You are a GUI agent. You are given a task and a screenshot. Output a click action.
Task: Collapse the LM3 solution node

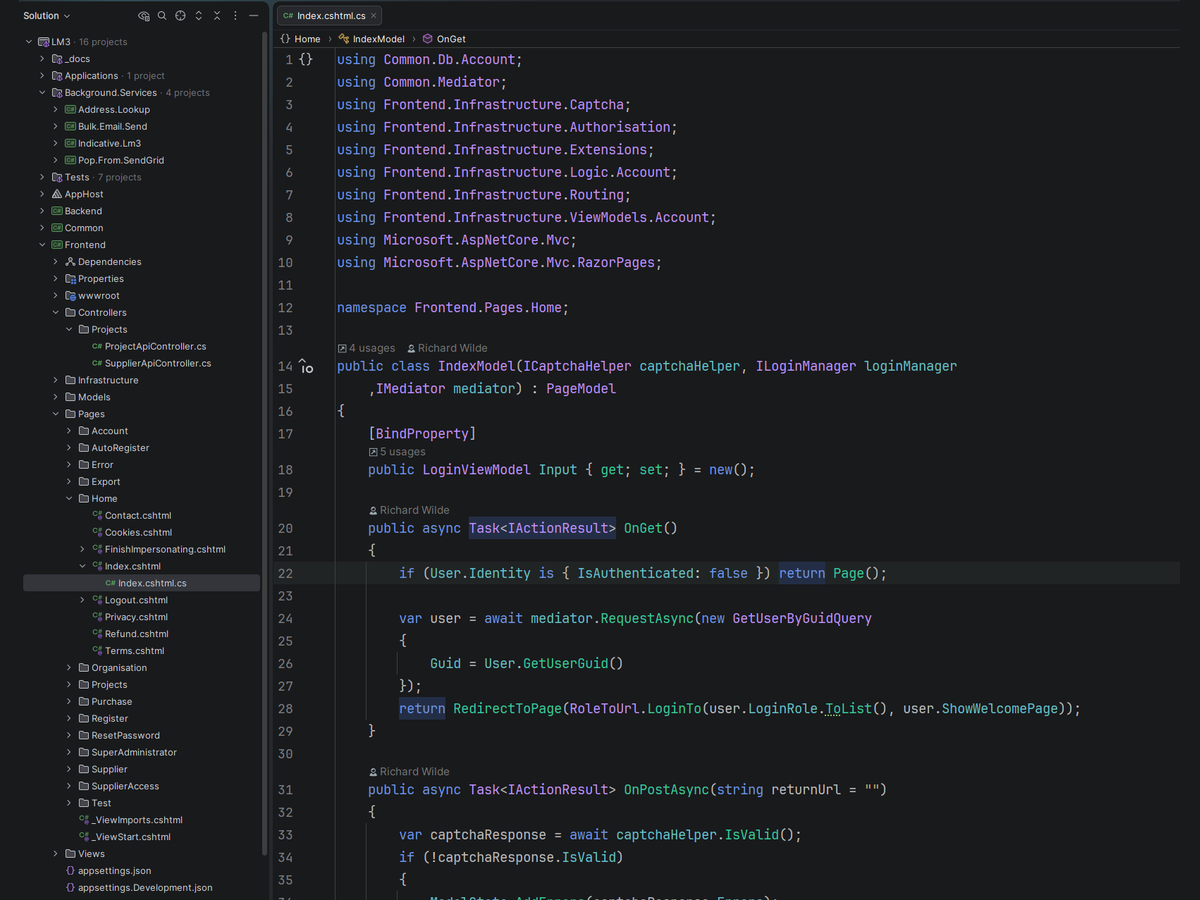click(x=29, y=42)
